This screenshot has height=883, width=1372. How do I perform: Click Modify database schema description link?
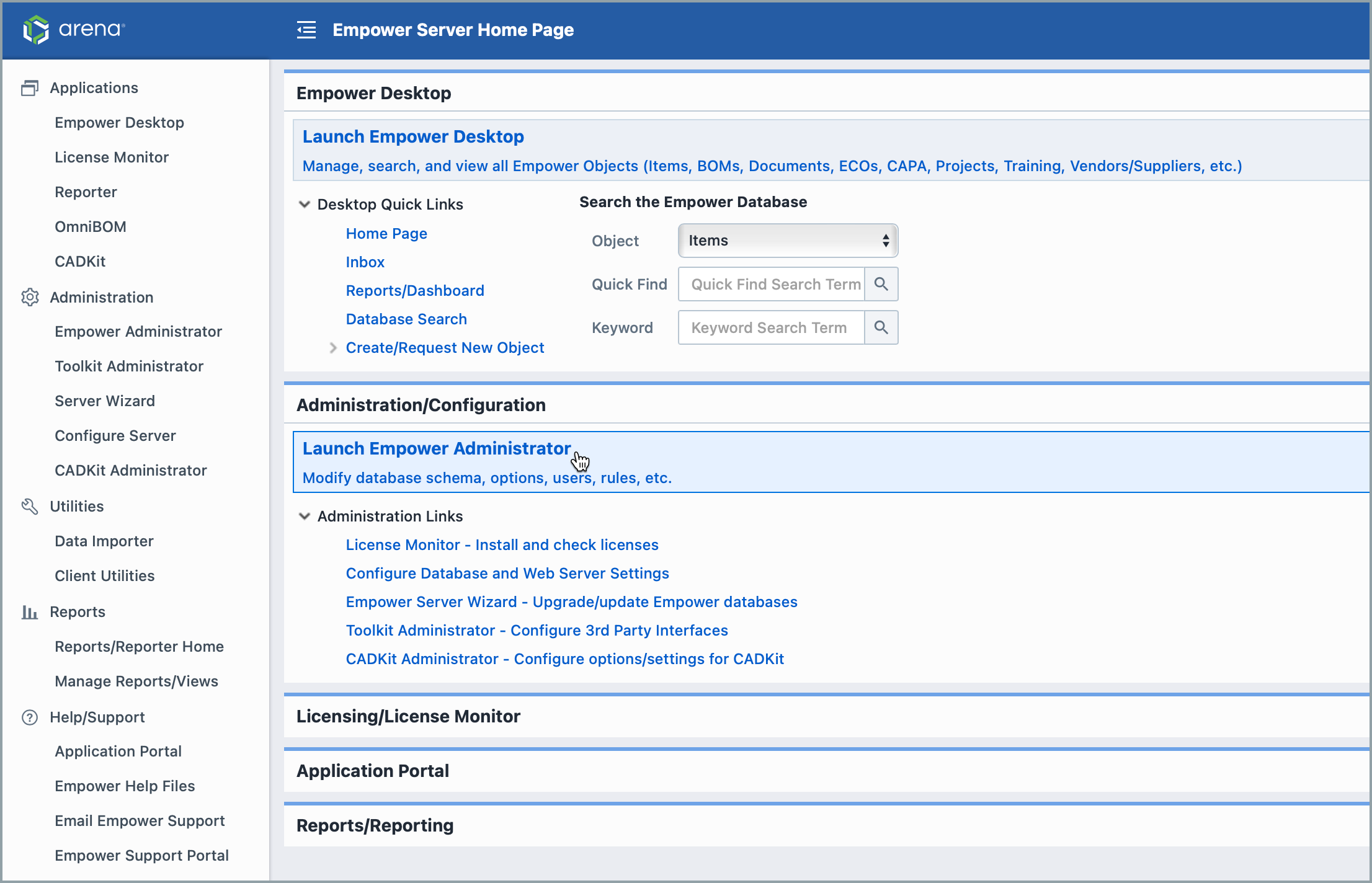(487, 478)
